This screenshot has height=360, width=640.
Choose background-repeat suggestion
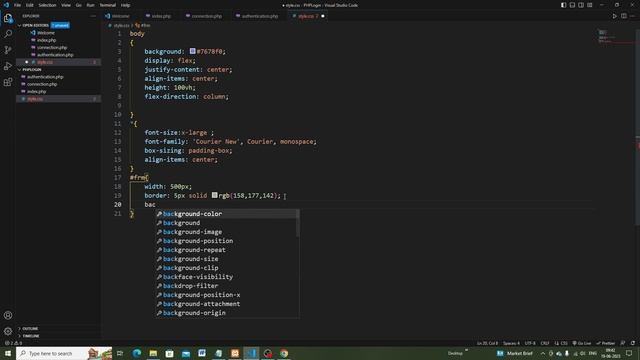(x=227, y=250)
